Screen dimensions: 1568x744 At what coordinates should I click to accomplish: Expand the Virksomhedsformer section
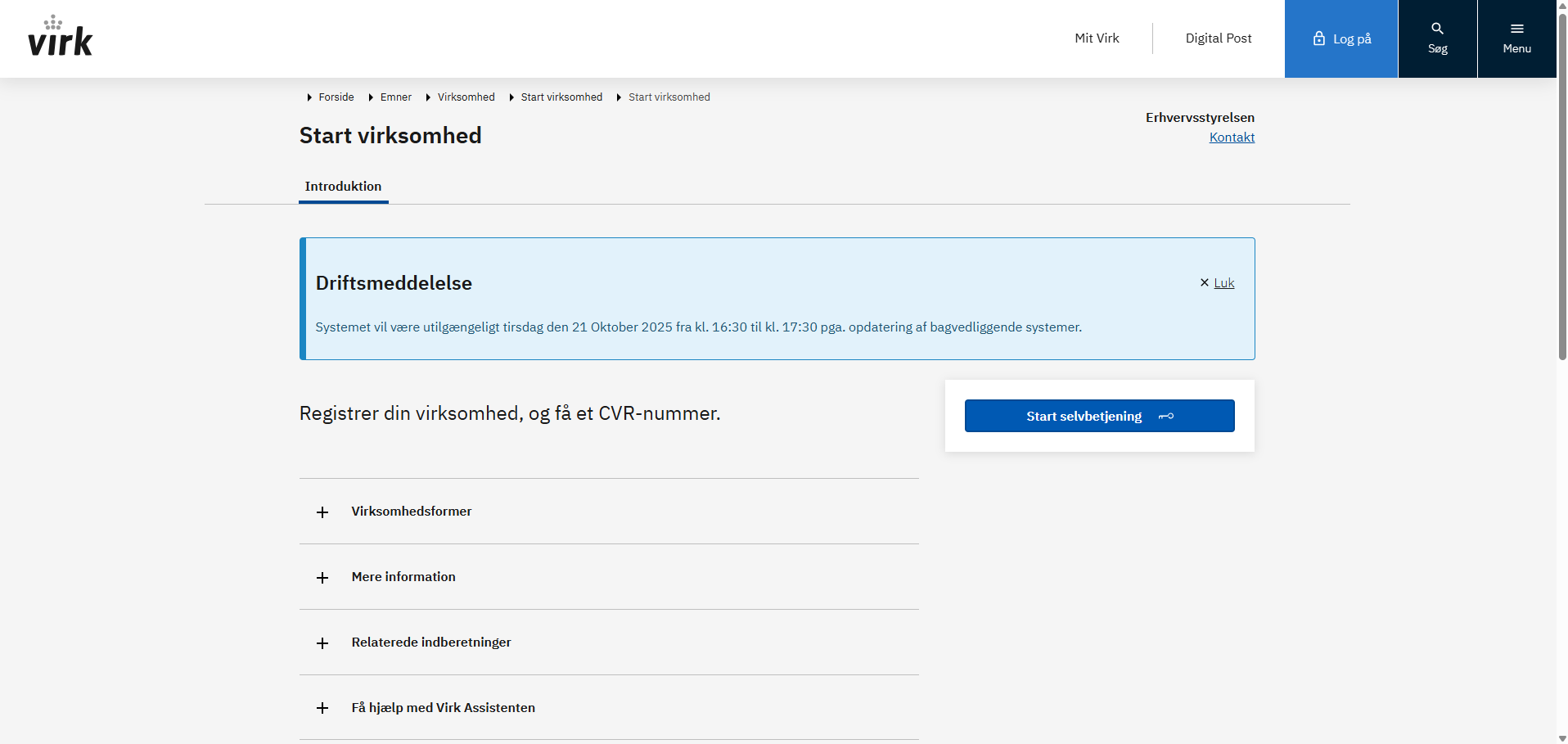coord(412,512)
